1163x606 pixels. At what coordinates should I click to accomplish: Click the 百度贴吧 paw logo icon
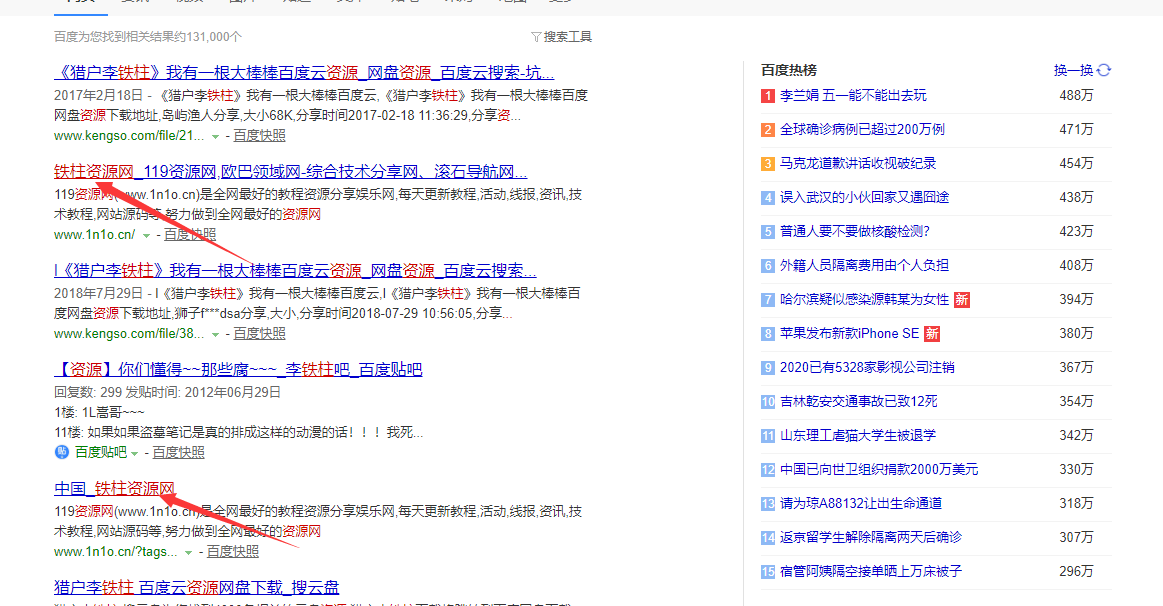point(62,452)
